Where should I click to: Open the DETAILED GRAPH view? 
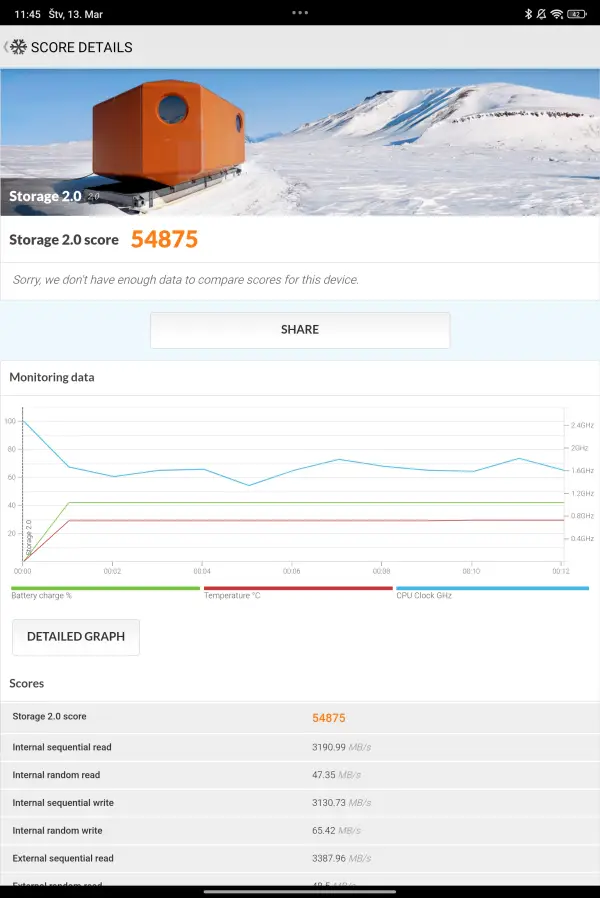click(76, 637)
